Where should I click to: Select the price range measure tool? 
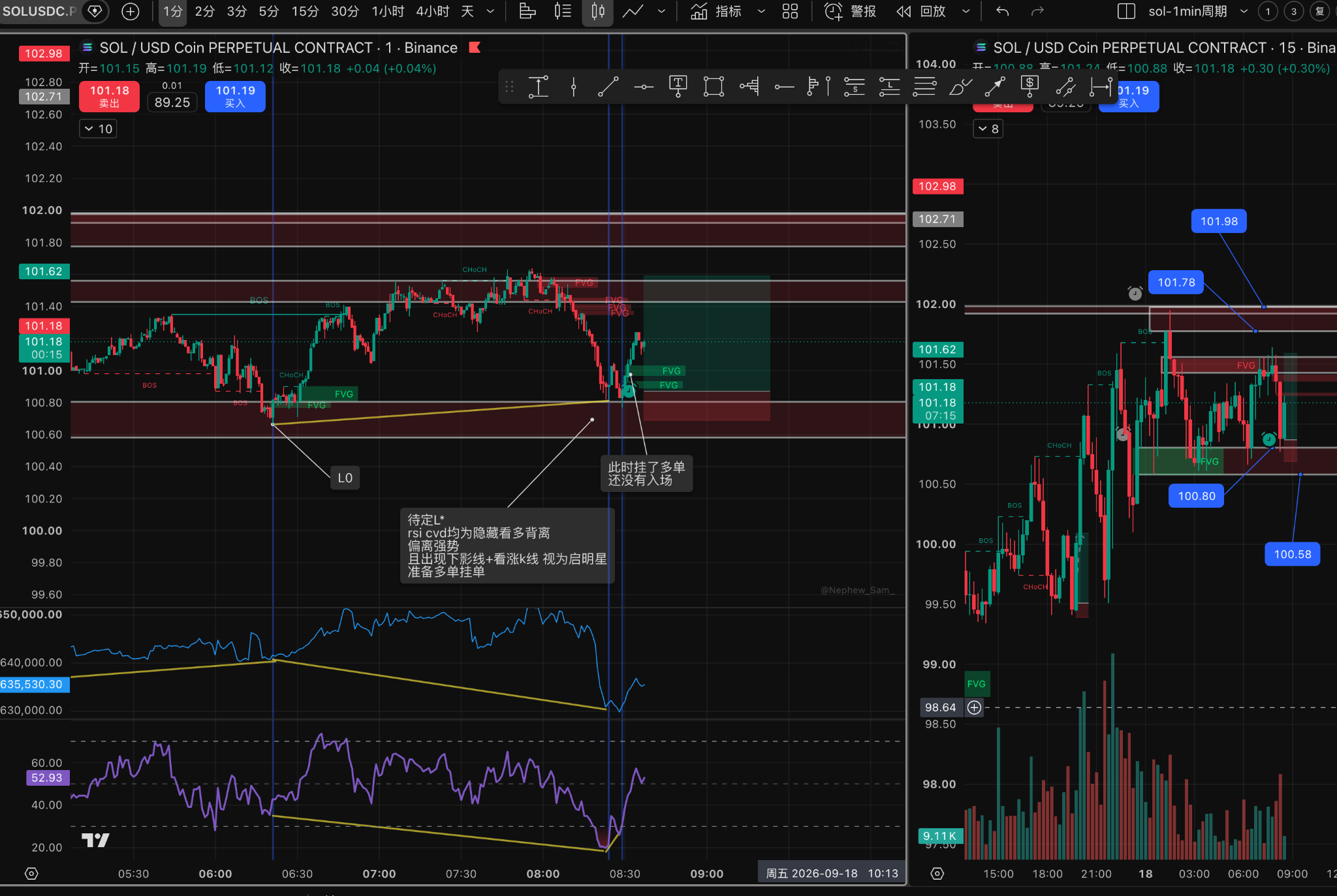(538, 87)
